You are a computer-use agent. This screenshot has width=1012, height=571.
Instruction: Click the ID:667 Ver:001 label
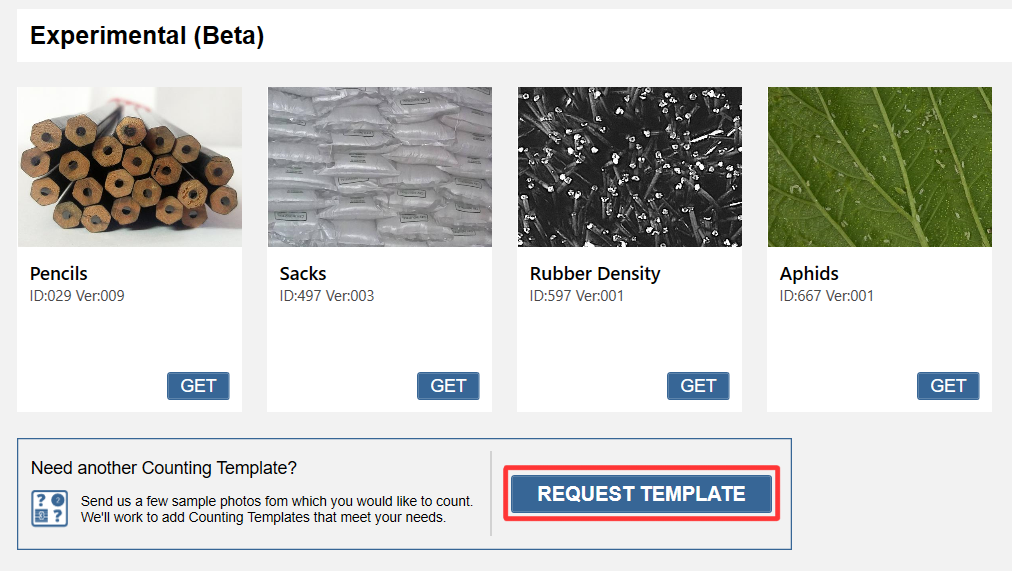[827, 296]
